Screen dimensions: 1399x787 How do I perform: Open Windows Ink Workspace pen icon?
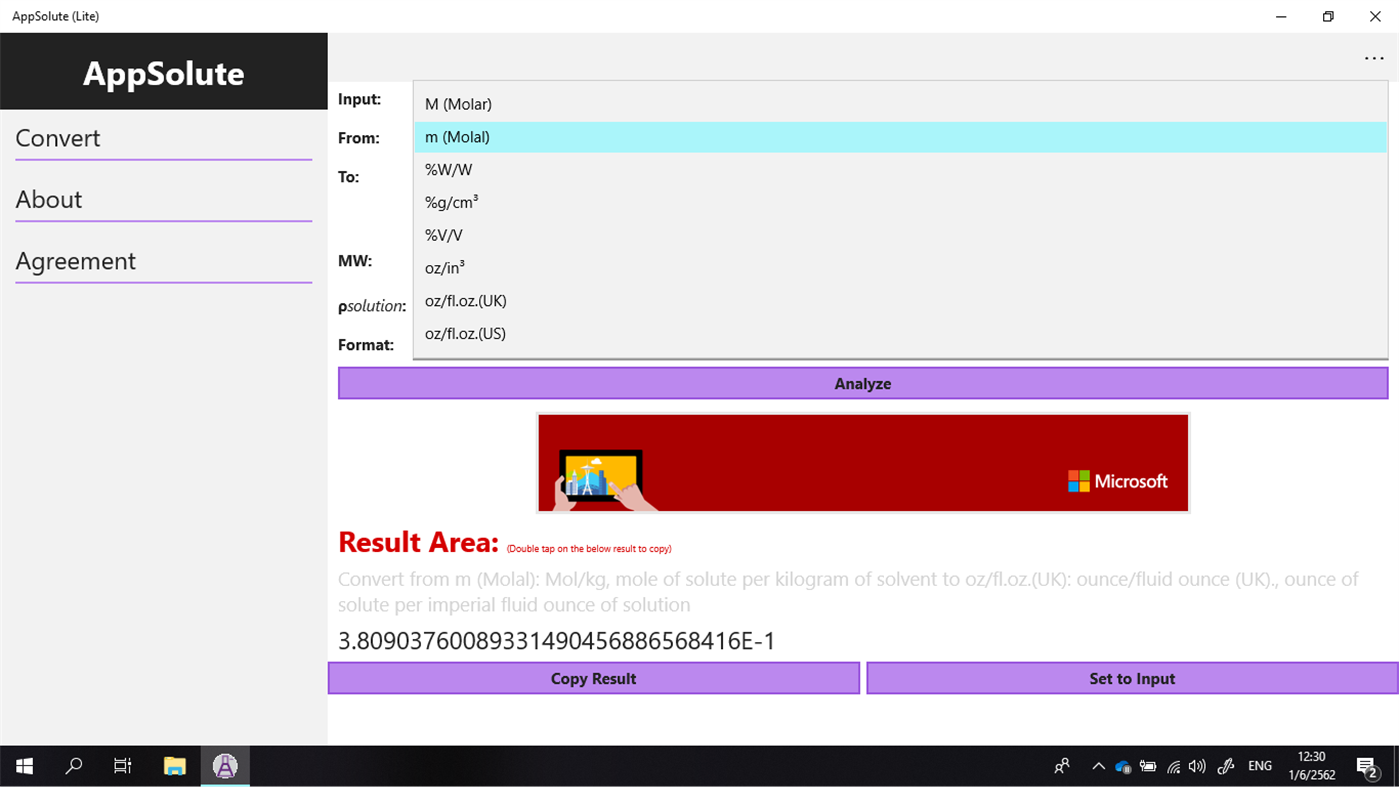click(x=1224, y=765)
